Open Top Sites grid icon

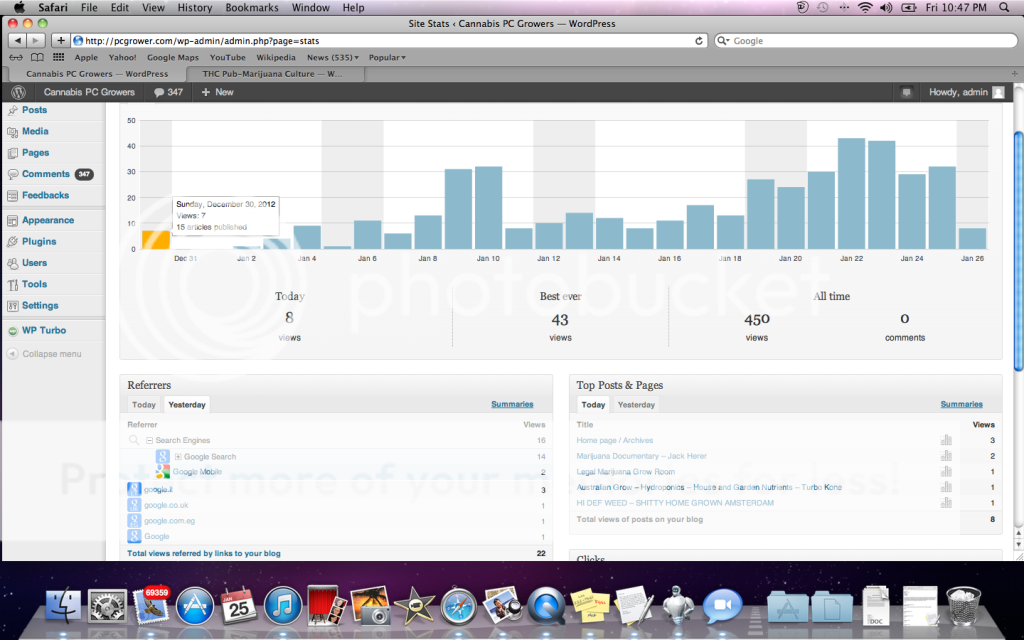59,57
